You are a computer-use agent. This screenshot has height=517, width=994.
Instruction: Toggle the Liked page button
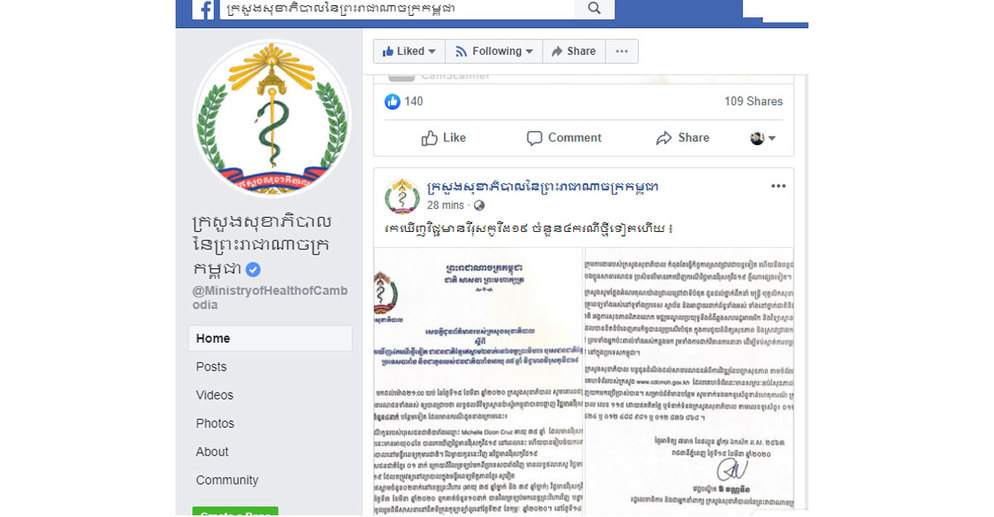point(410,51)
